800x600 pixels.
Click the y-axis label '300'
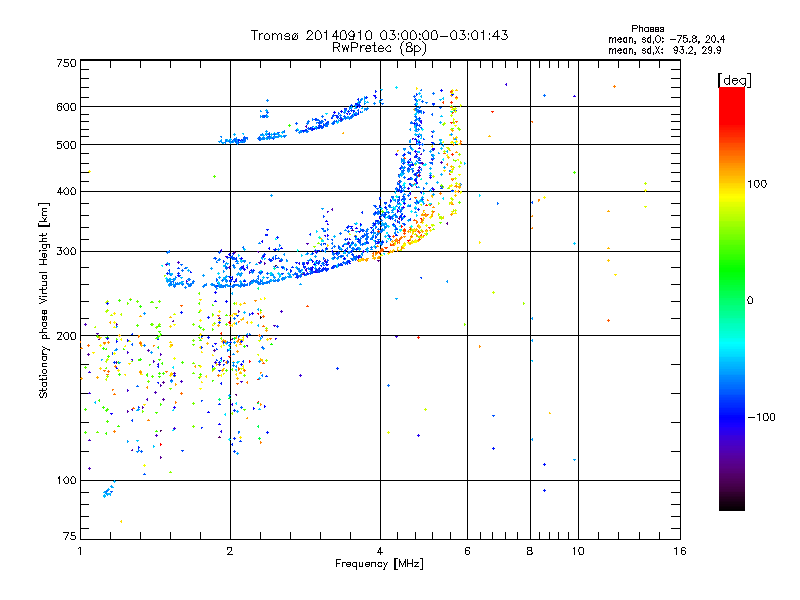tap(66, 252)
